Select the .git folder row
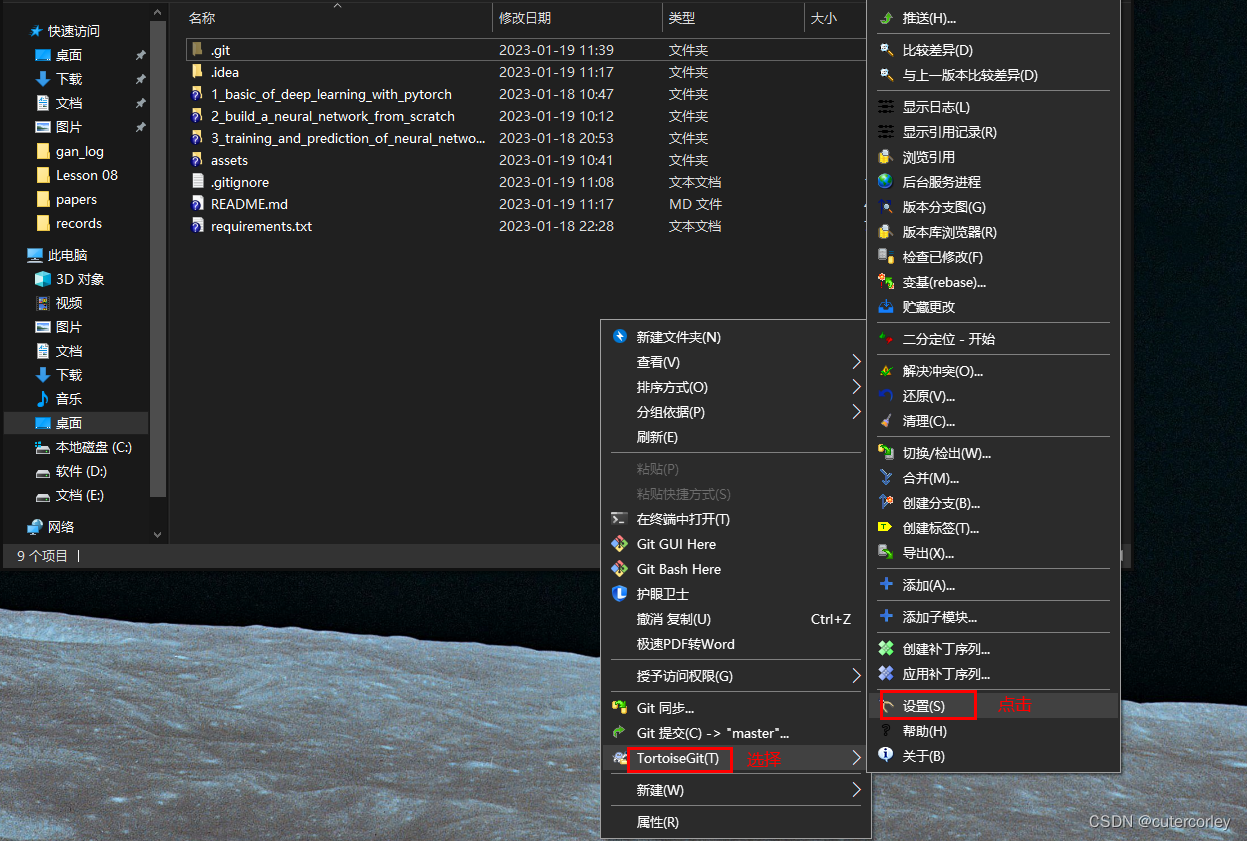 pos(526,50)
